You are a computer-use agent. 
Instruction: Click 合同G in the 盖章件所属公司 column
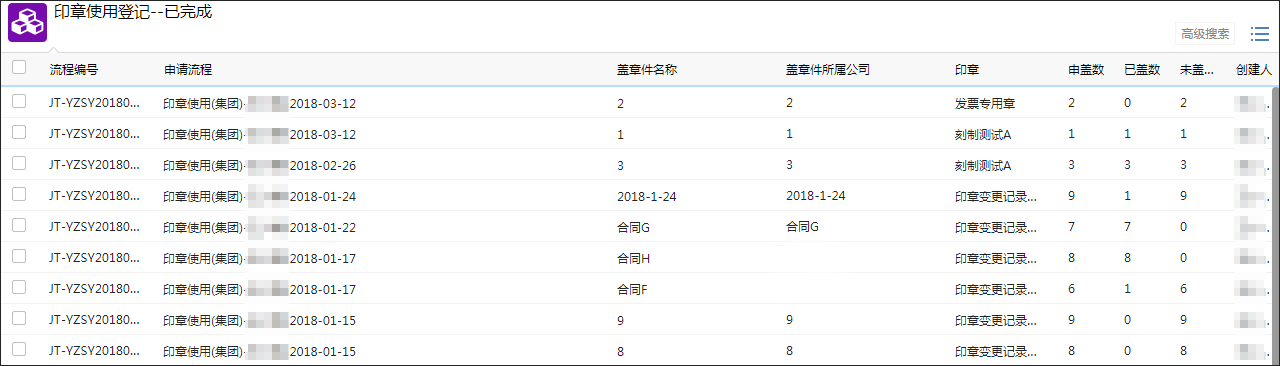pos(803,227)
